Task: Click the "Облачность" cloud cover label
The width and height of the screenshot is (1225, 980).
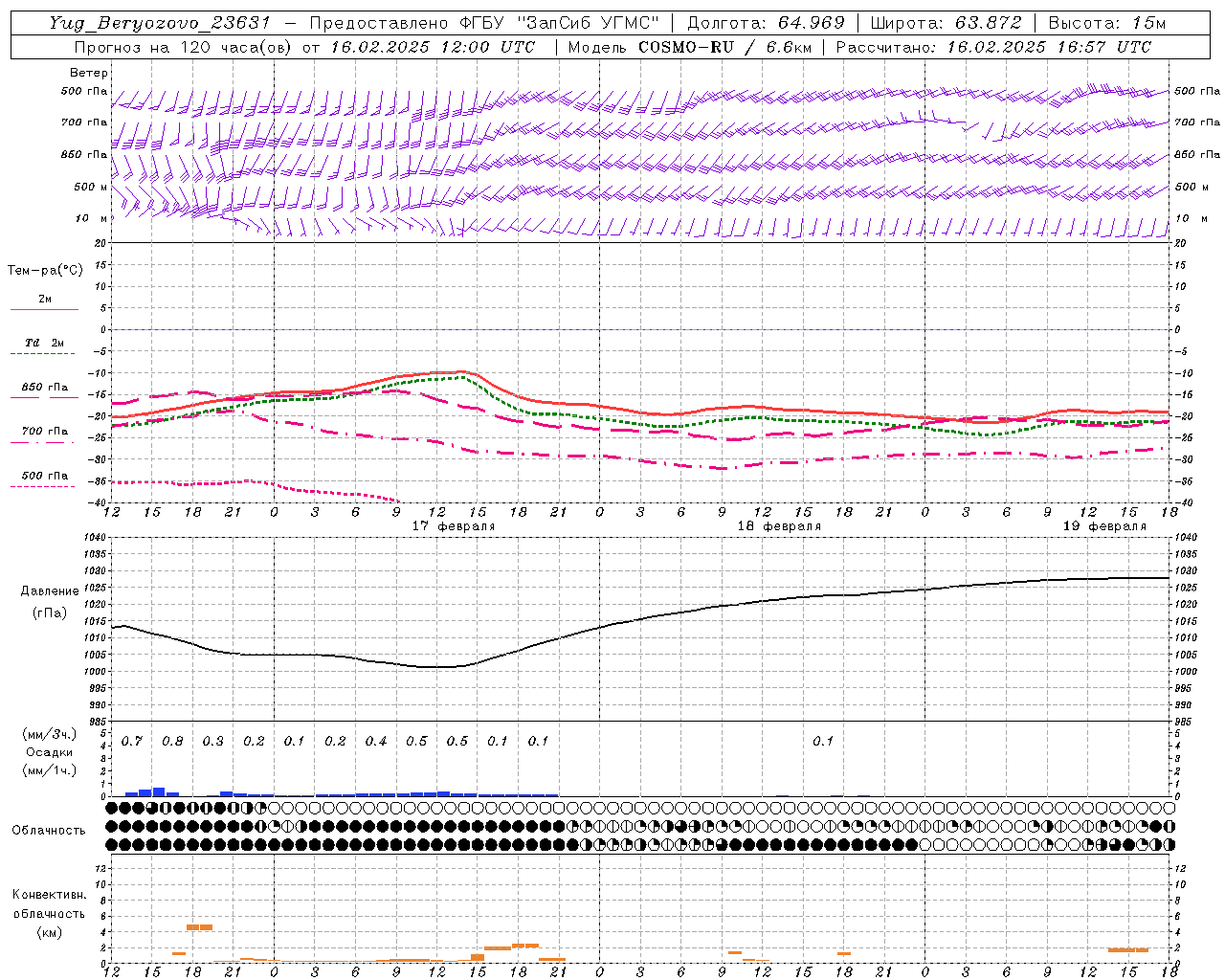Action: pyautogui.click(x=49, y=831)
